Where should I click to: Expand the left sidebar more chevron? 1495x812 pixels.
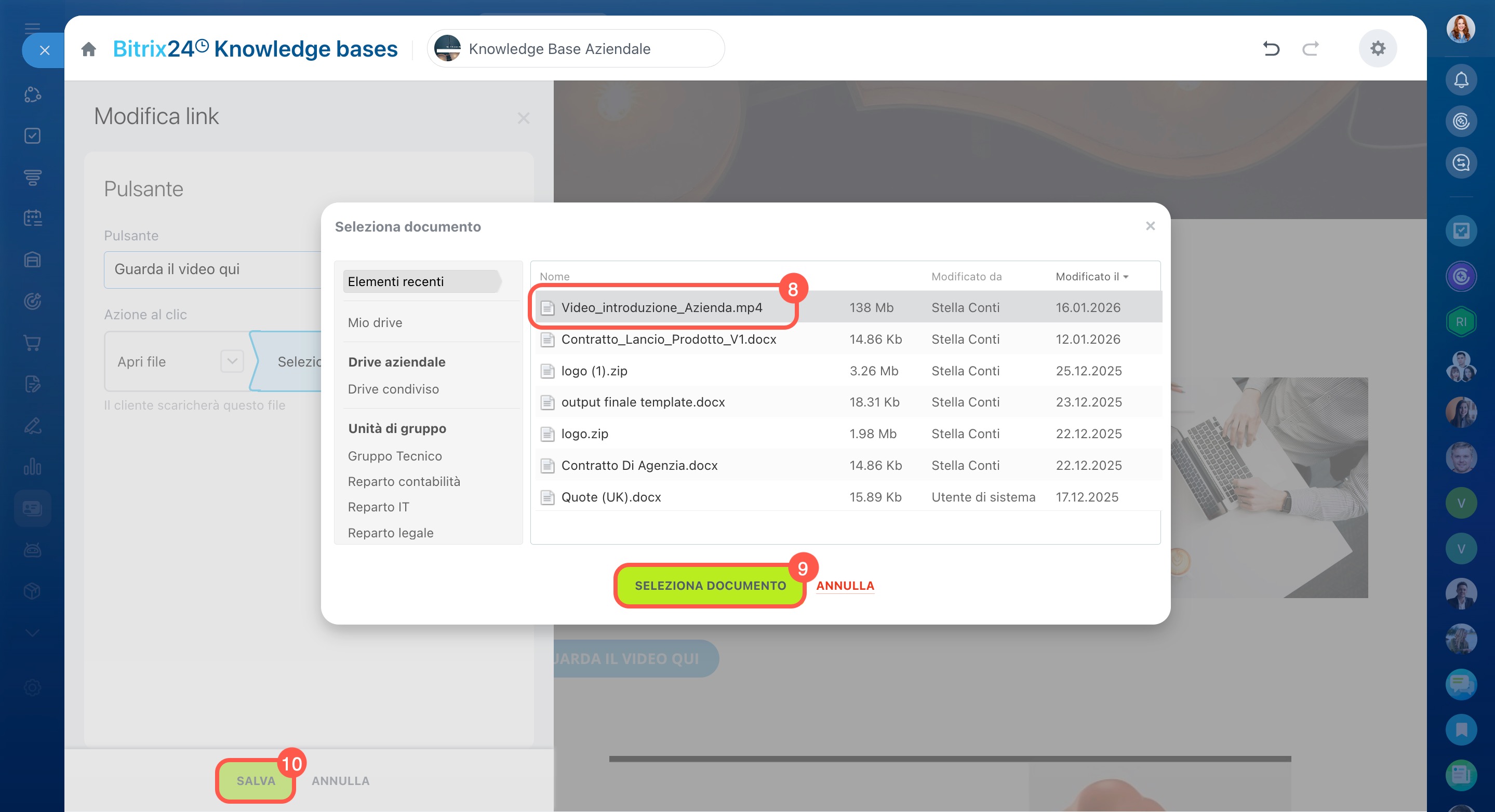point(33,633)
